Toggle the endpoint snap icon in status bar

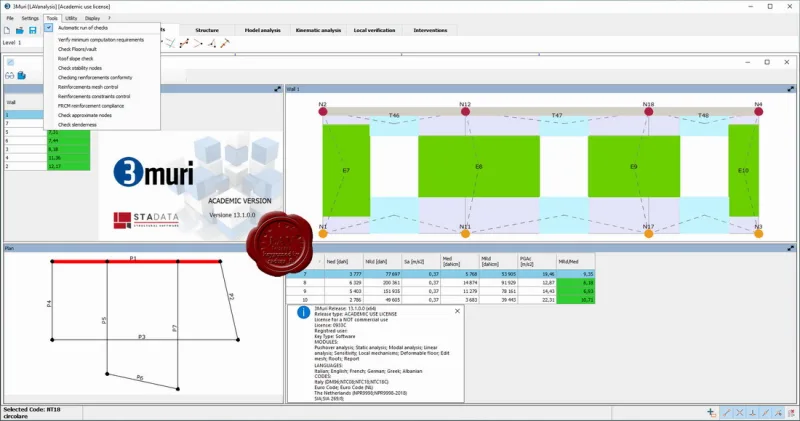727,412
